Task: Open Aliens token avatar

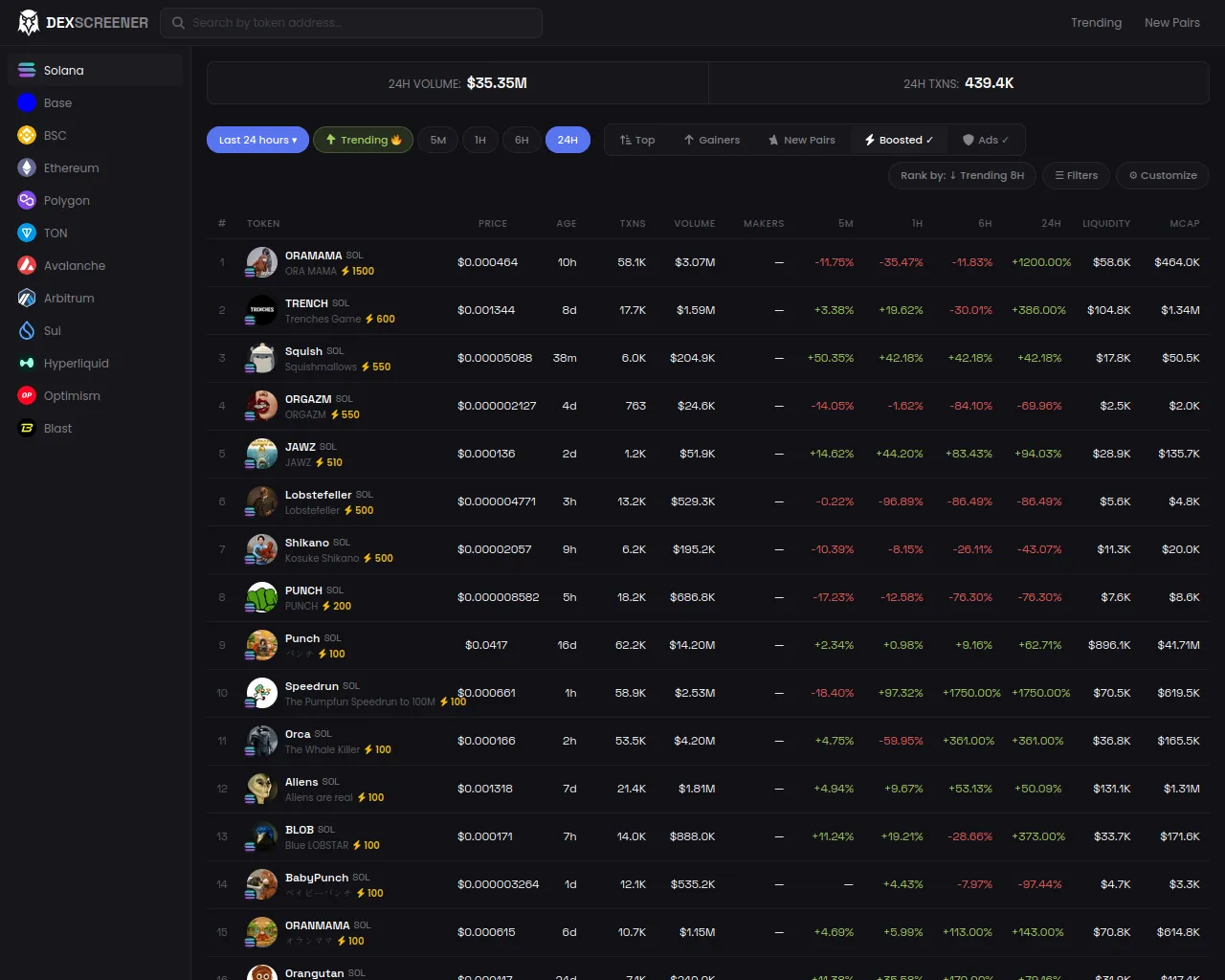Action: click(x=262, y=789)
